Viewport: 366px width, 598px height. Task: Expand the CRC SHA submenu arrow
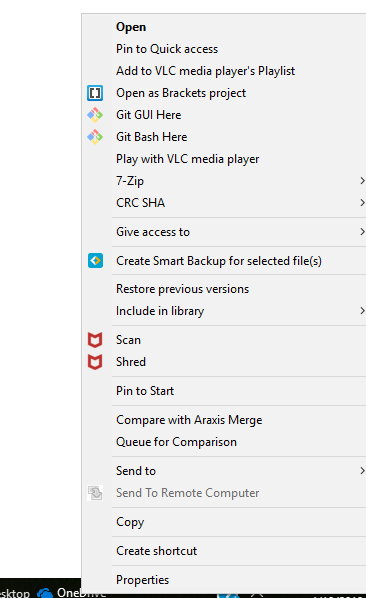[x=362, y=203]
